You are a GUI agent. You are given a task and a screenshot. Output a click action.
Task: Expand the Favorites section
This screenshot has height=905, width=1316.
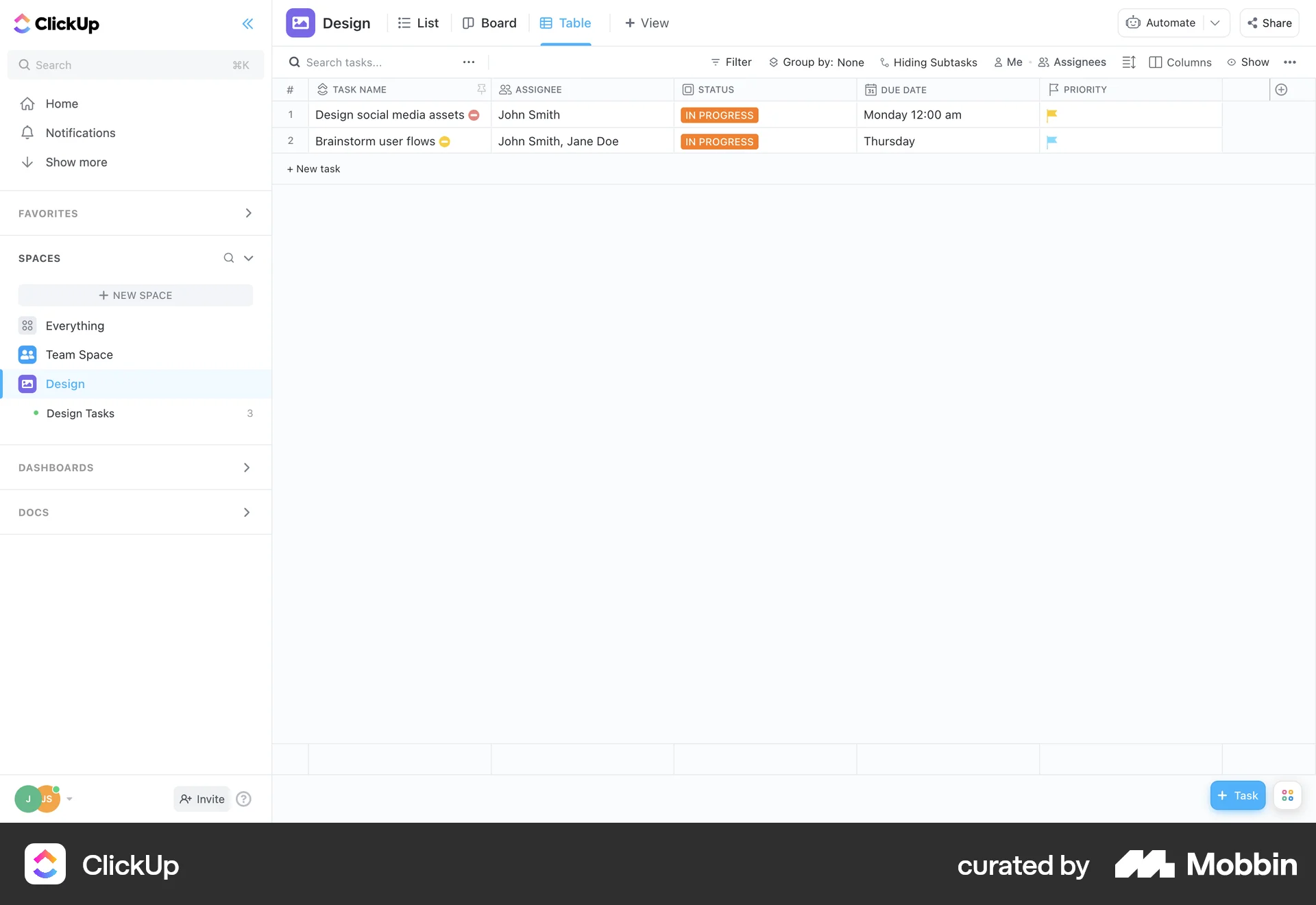(x=248, y=213)
